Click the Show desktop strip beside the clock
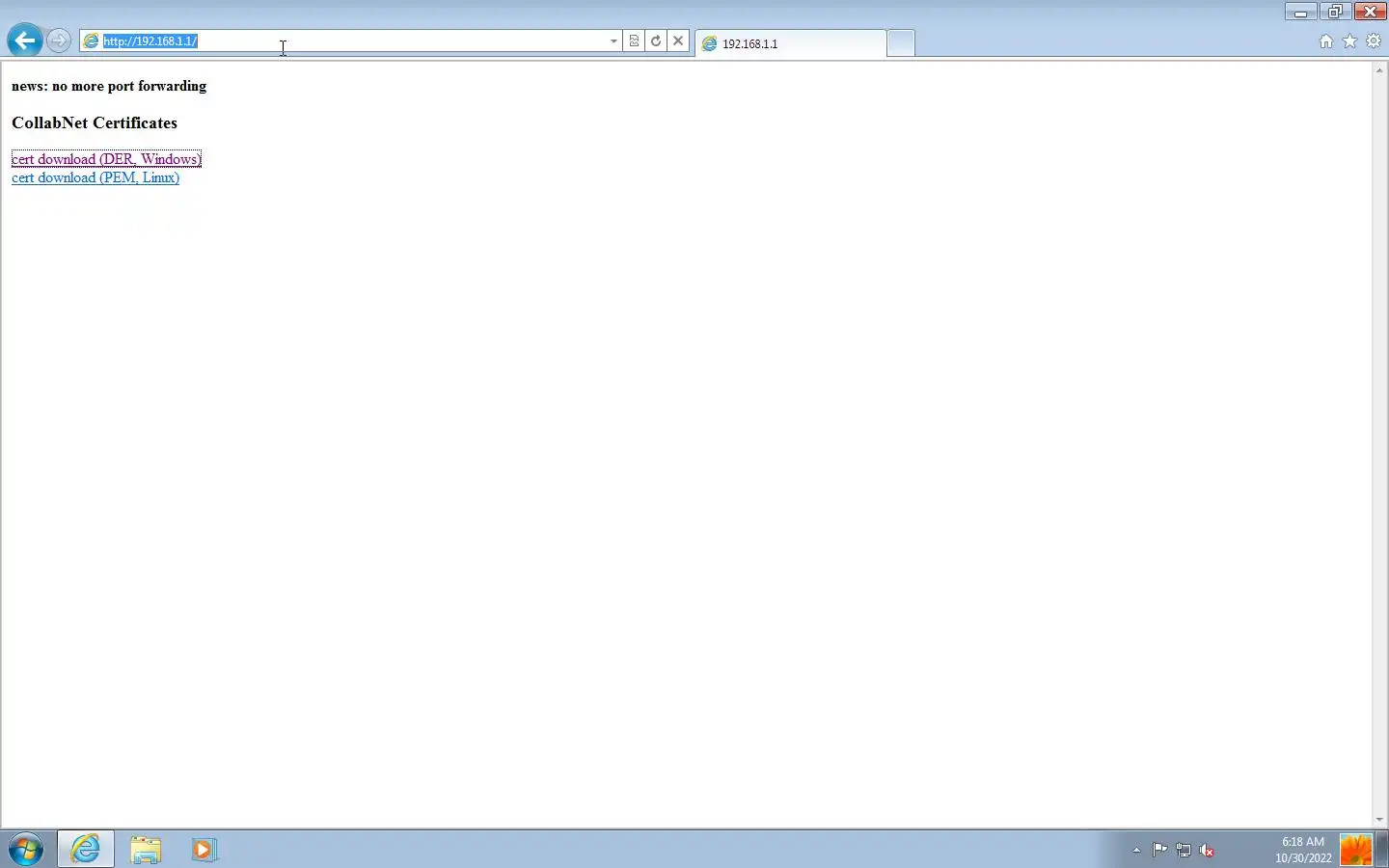 pos(1382,850)
